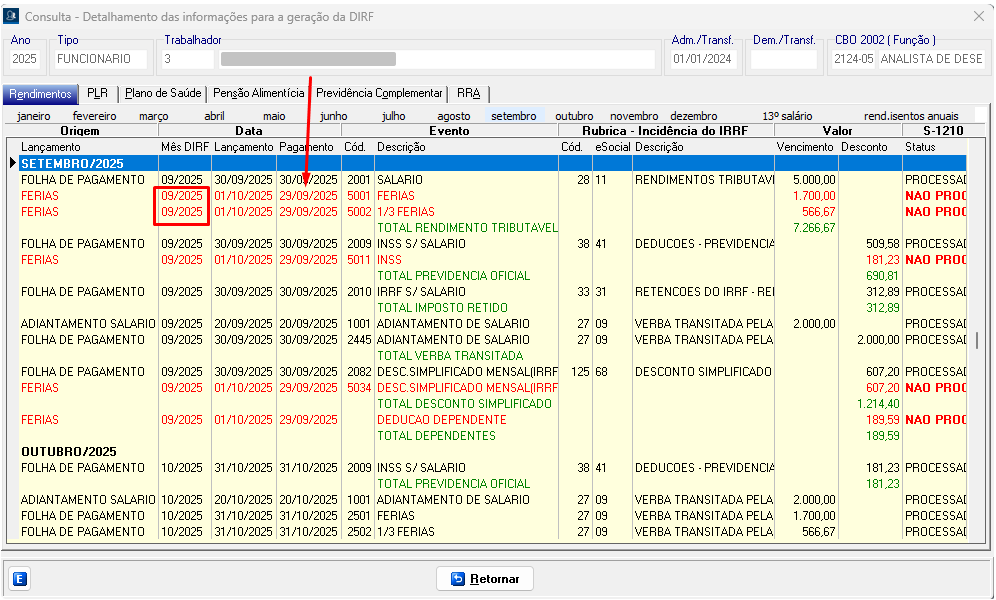Open the rend.isentos anuais tab
Viewport: 996px width, 600px height.
pos(911,116)
